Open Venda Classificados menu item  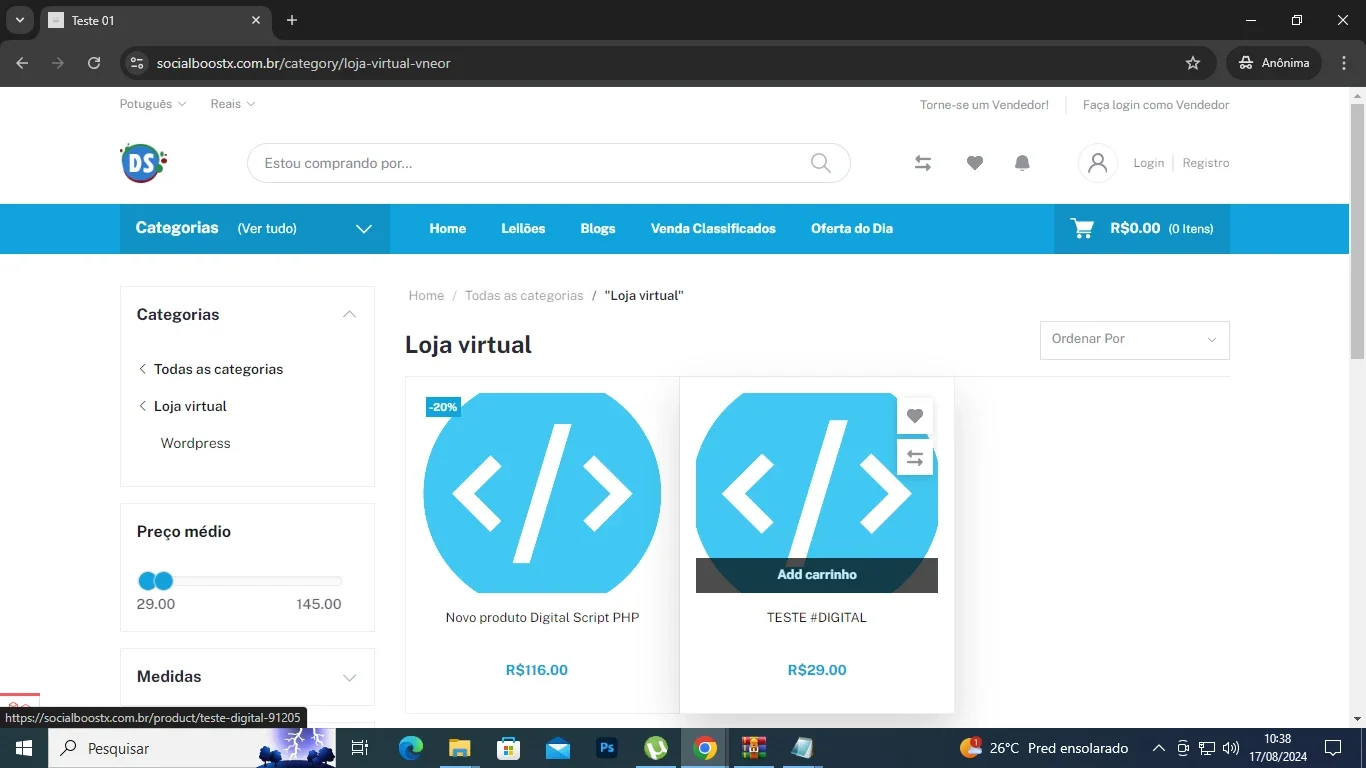click(713, 228)
